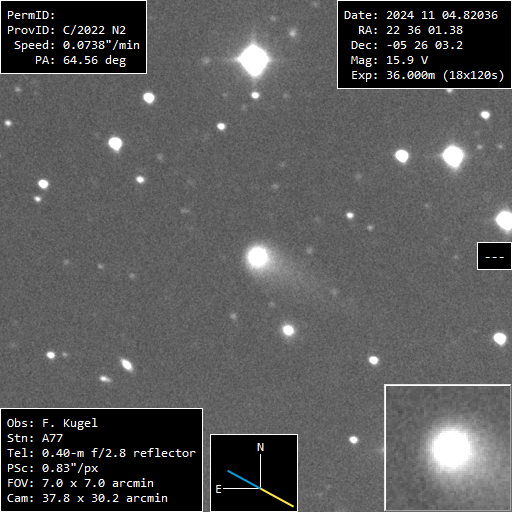Click the N label on compass
This screenshot has height=512, width=512.
click(260, 447)
